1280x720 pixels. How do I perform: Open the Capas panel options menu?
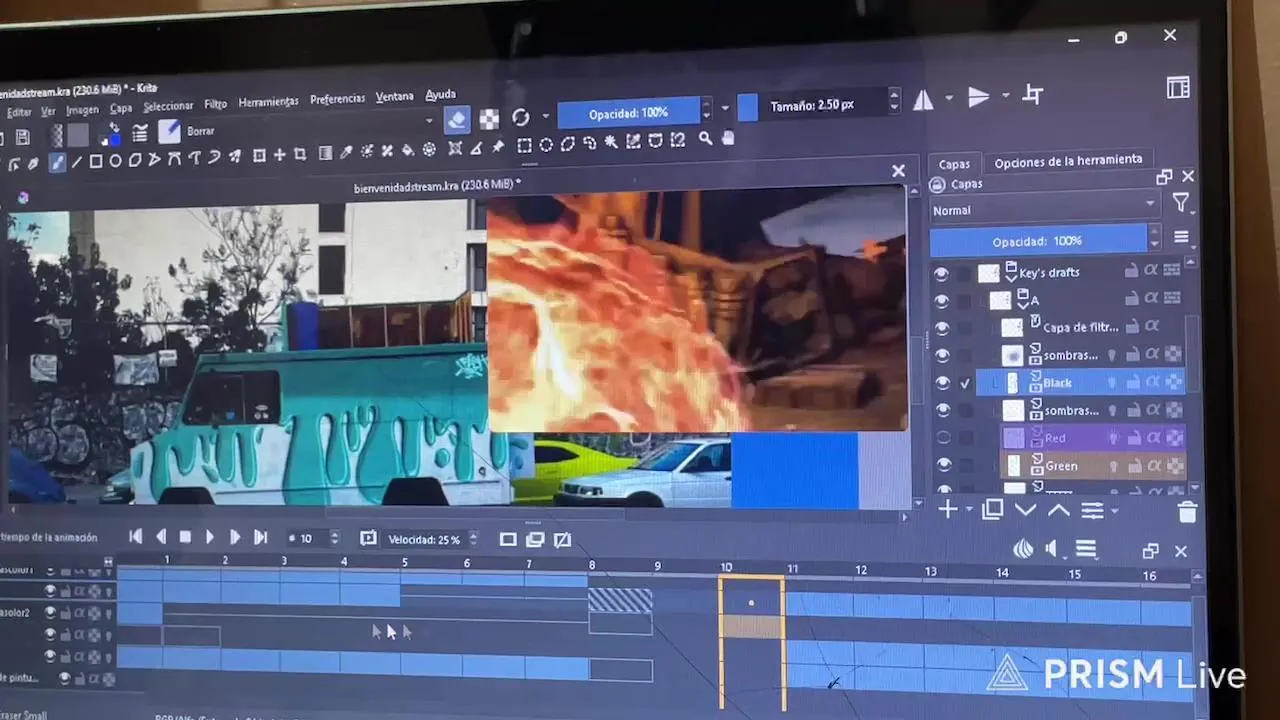[x=1181, y=238]
